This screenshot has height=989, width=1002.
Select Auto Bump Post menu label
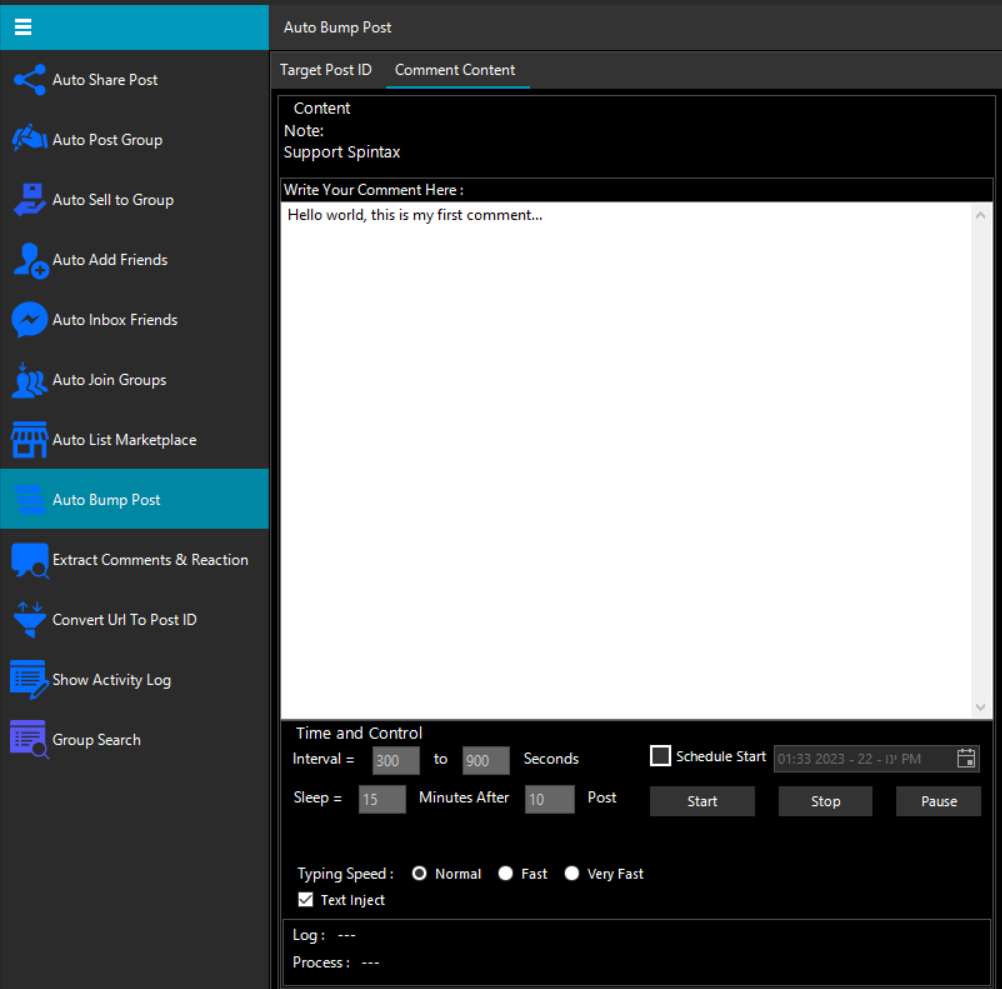pos(106,500)
